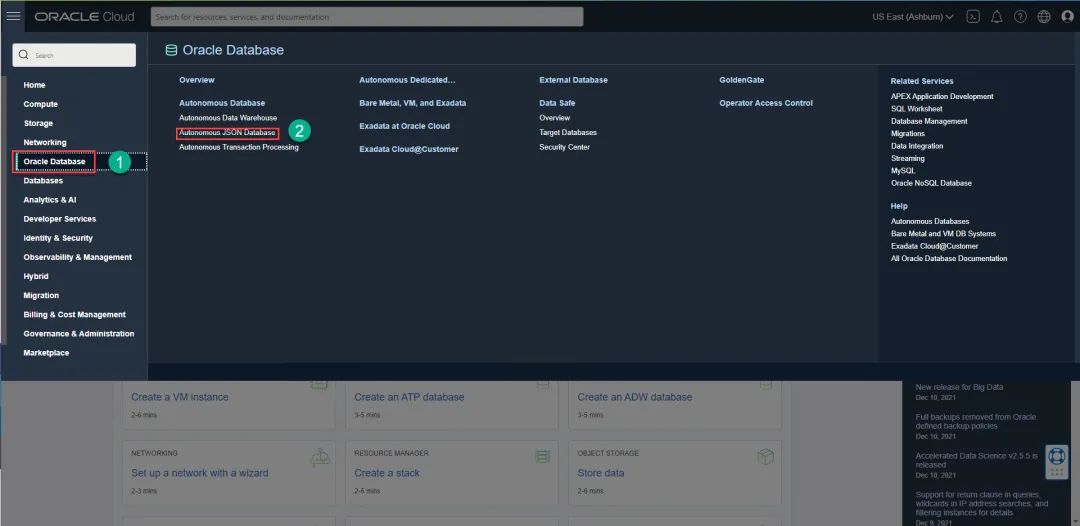
Task: Open the Oracle Database Overview link
Action: (x=197, y=80)
